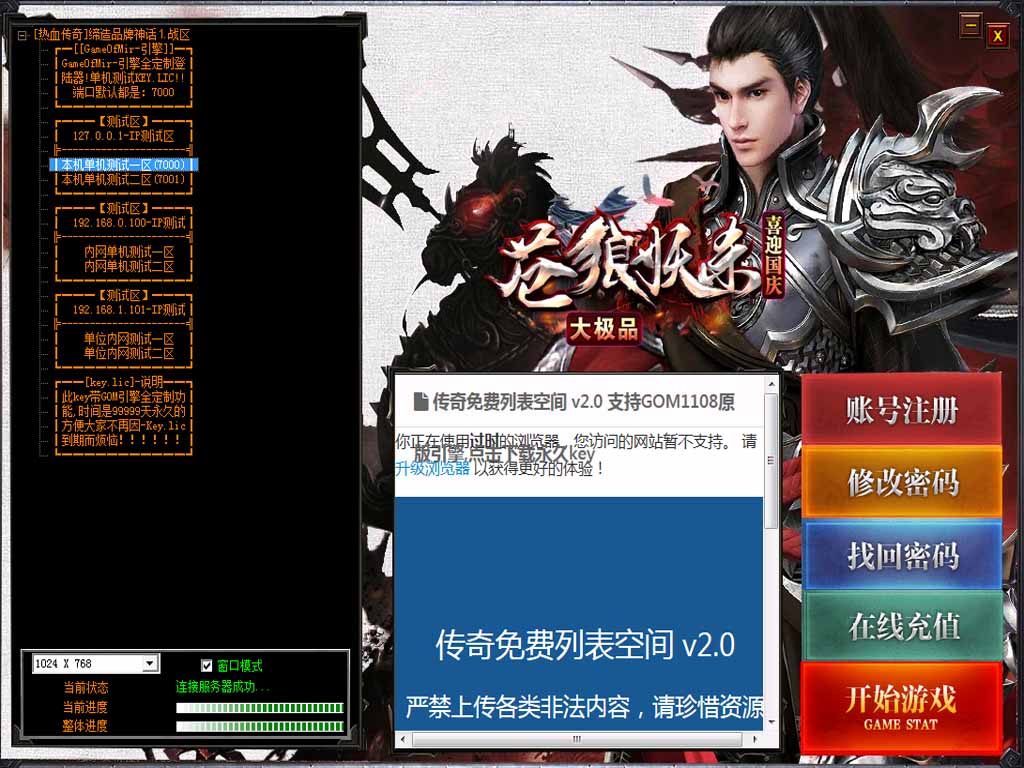Click the 升级浏览器 upgrade browser link
Image resolution: width=1024 pixels, height=768 pixels.
pos(432,467)
